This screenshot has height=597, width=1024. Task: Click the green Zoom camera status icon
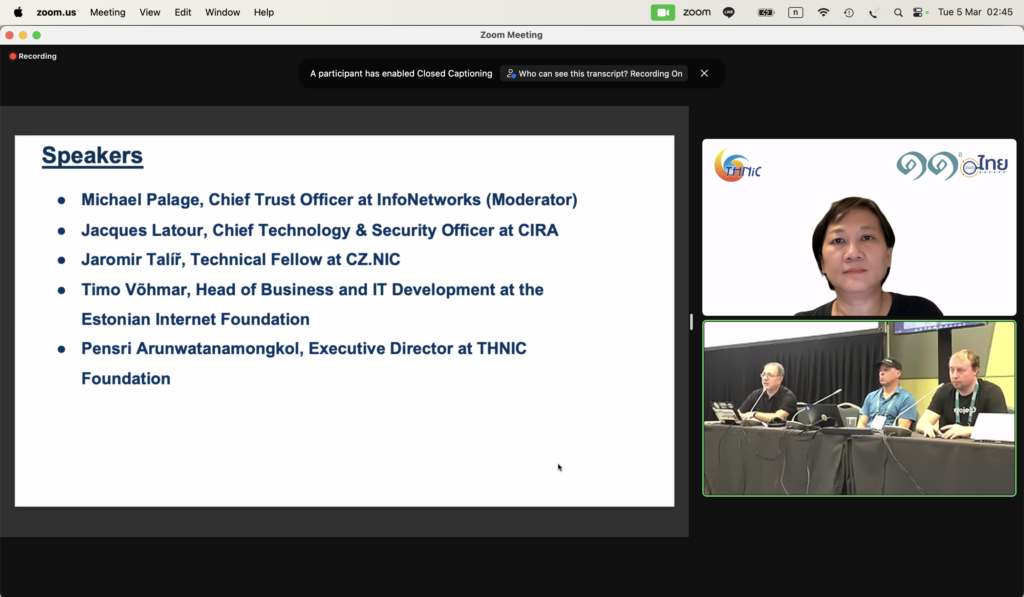663,12
